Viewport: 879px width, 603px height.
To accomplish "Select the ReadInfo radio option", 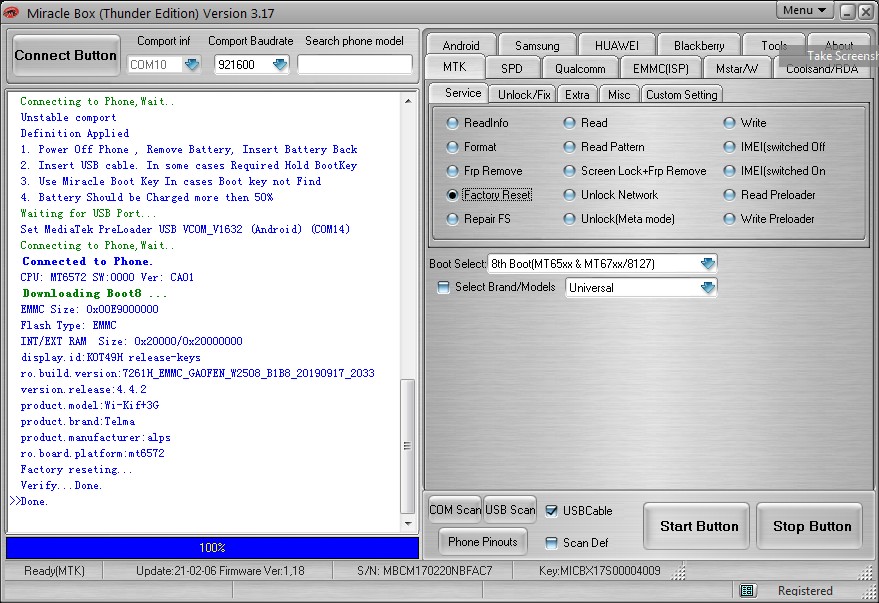I will coord(453,123).
